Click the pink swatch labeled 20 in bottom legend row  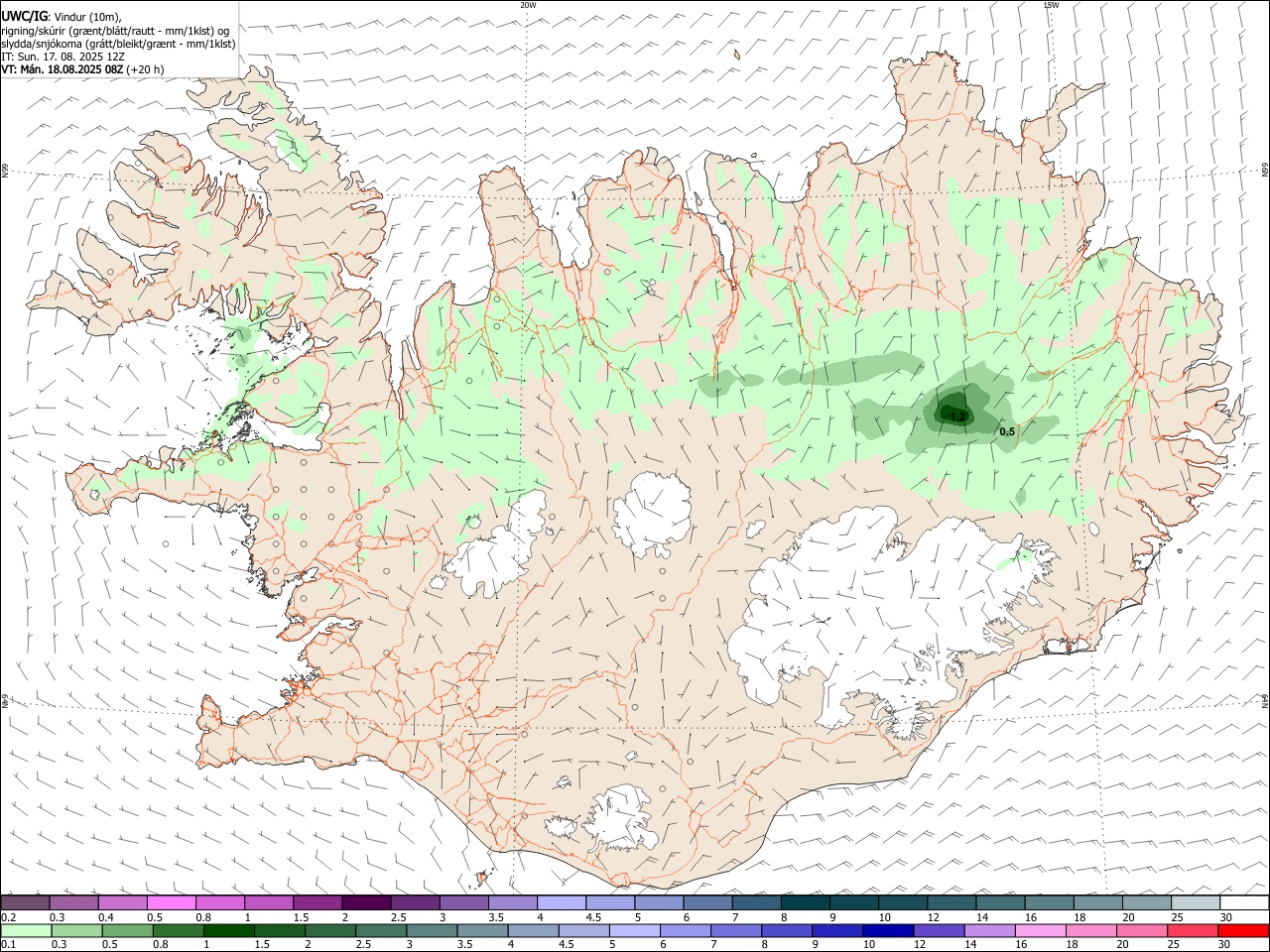[1142, 930]
